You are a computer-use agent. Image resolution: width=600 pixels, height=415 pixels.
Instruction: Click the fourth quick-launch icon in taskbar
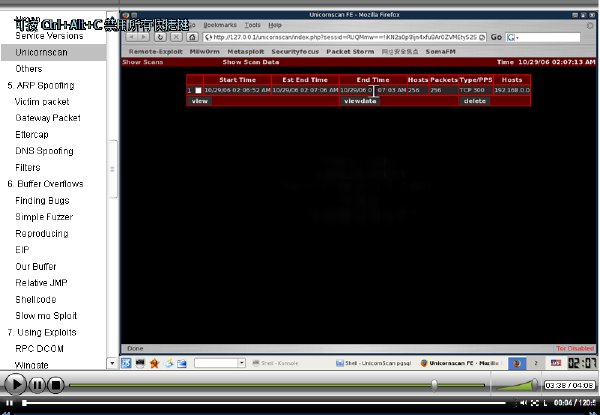168,363
